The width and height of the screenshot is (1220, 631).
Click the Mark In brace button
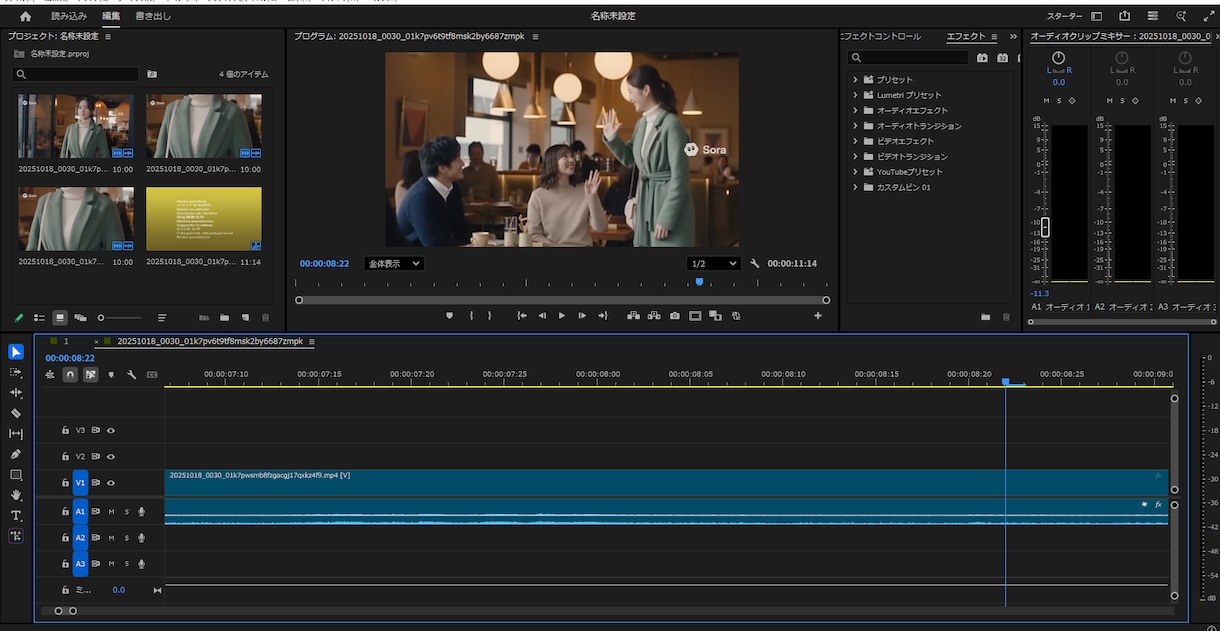click(471, 316)
